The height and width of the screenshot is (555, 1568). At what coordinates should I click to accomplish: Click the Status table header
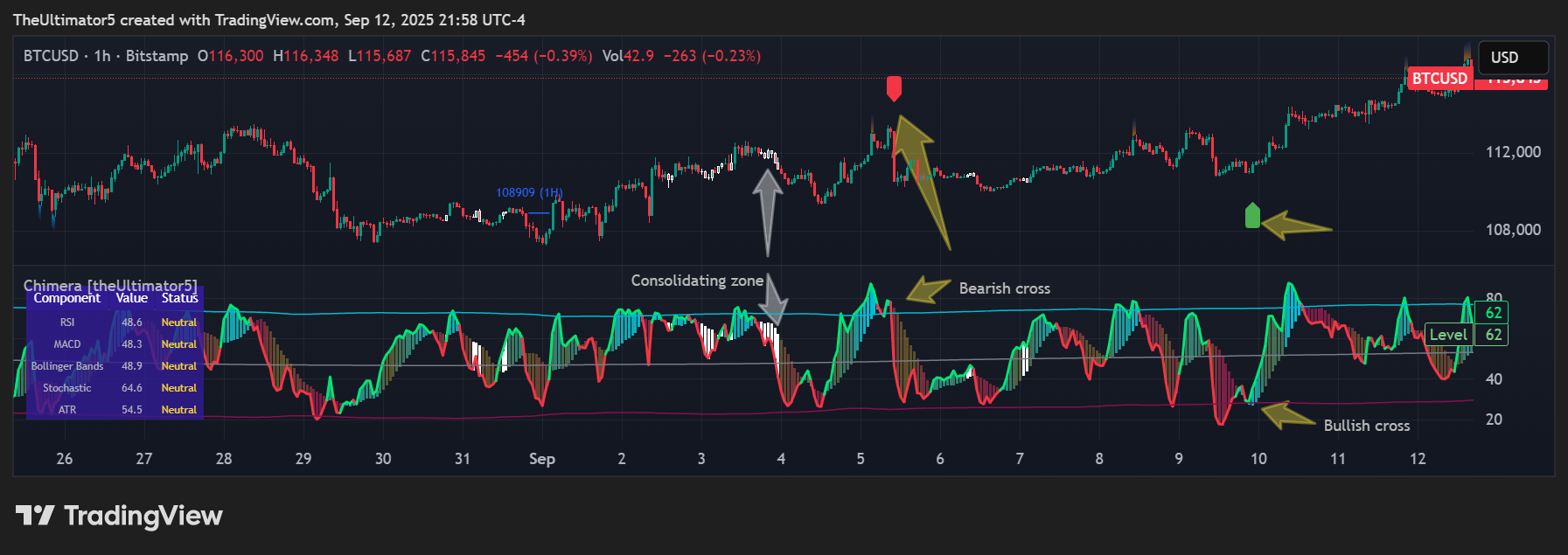179,298
